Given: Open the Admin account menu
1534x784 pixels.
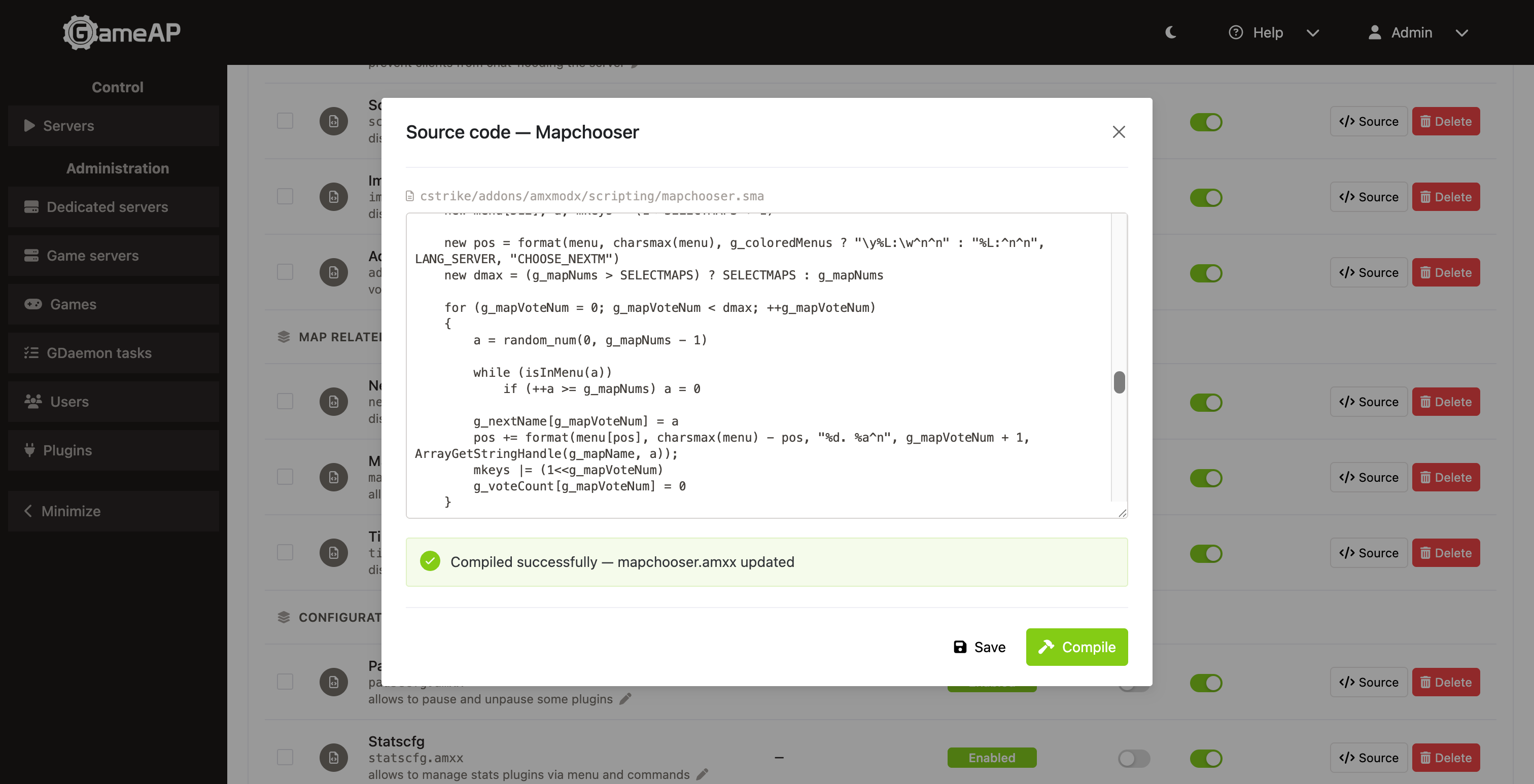Looking at the screenshot, I should pos(1418,32).
